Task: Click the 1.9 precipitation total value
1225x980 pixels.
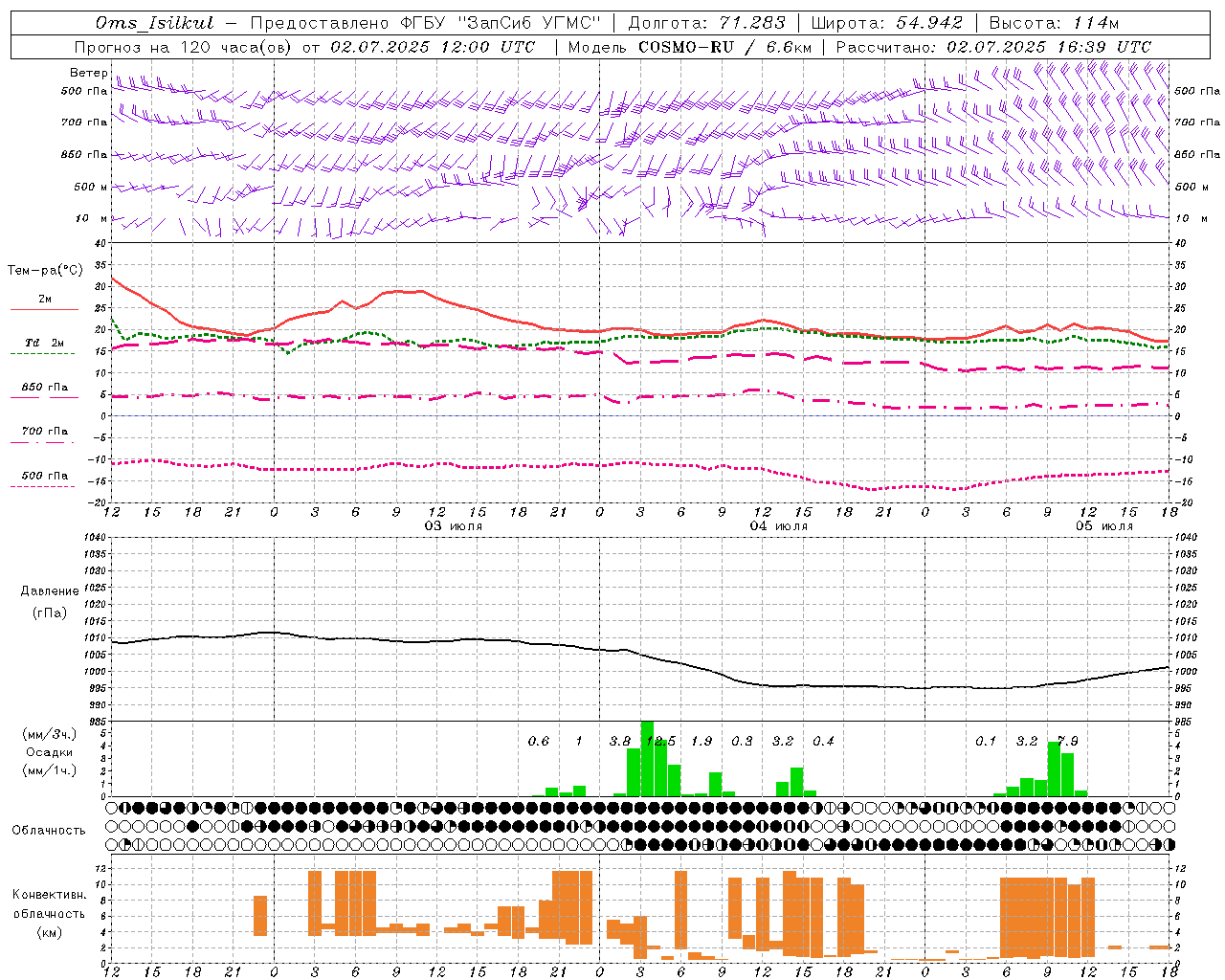Action: click(702, 742)
